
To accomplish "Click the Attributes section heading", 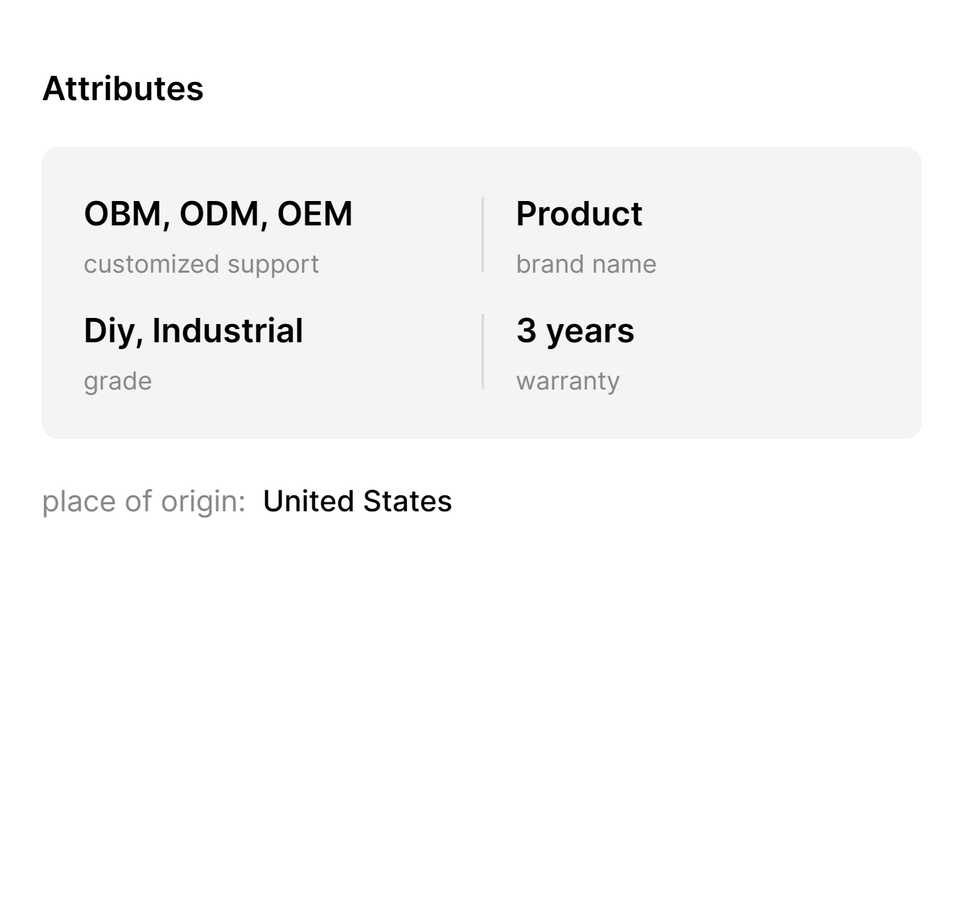I will (x=122, y=89).
